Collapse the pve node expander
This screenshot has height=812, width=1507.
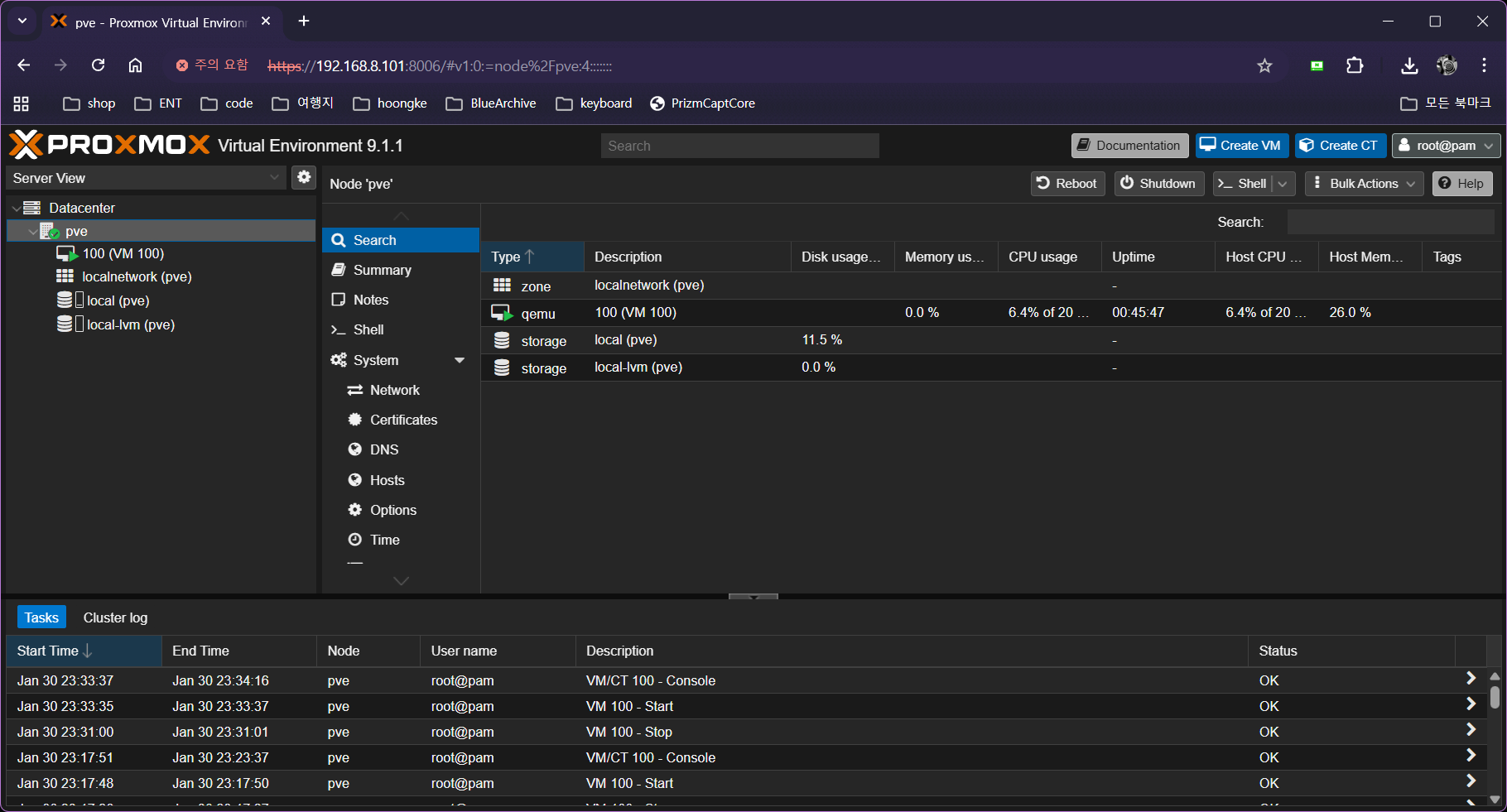pos(33,232)
